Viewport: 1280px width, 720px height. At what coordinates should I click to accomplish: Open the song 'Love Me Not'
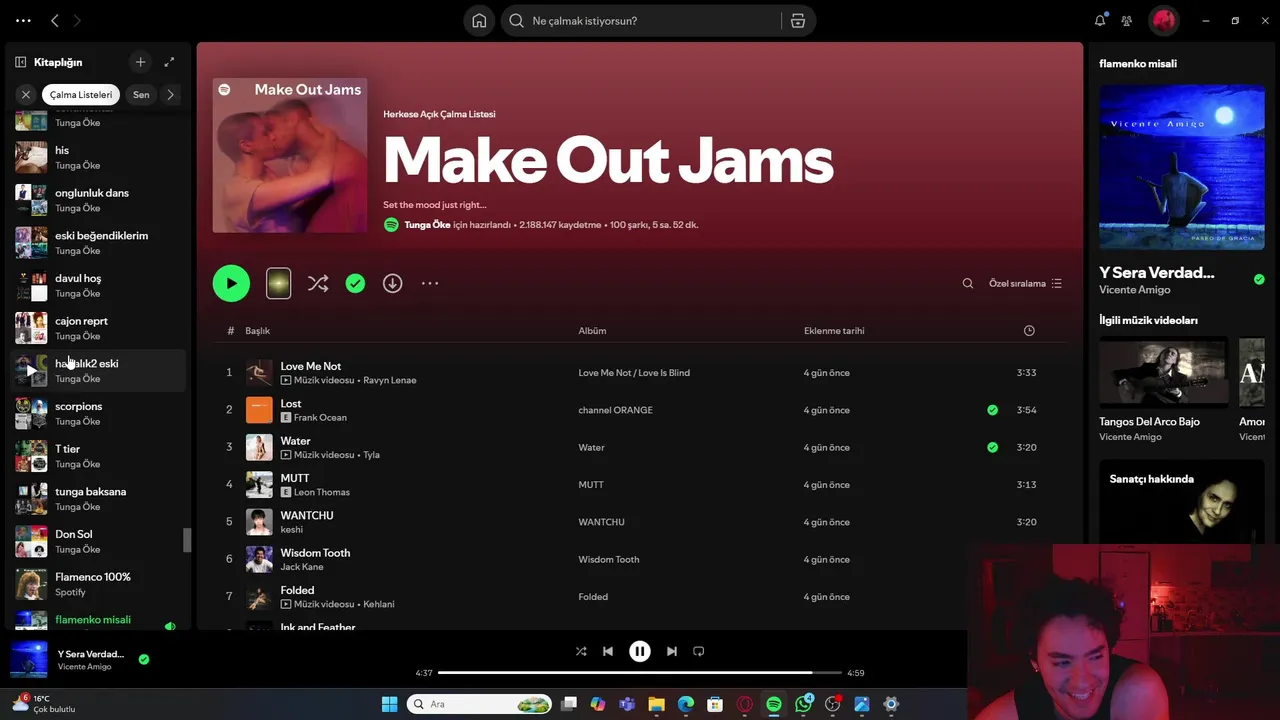pyautogui.click(x=310, y=366)
